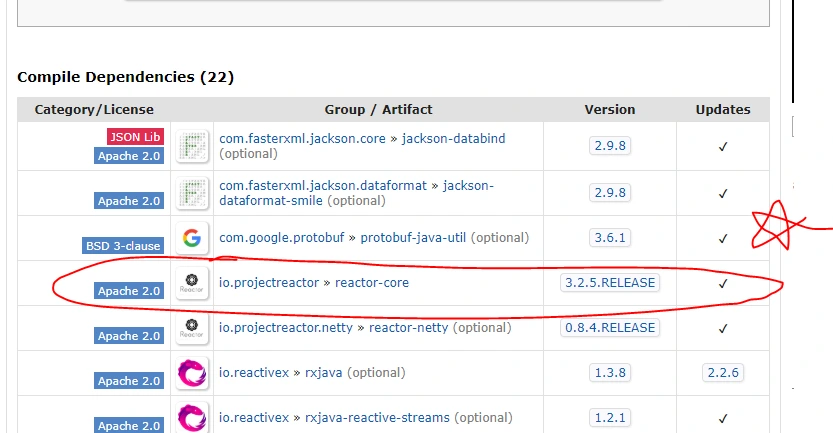Viewport: 833px width, 433px height.
Task: Click the Version column header
Action: click(610, 109)
